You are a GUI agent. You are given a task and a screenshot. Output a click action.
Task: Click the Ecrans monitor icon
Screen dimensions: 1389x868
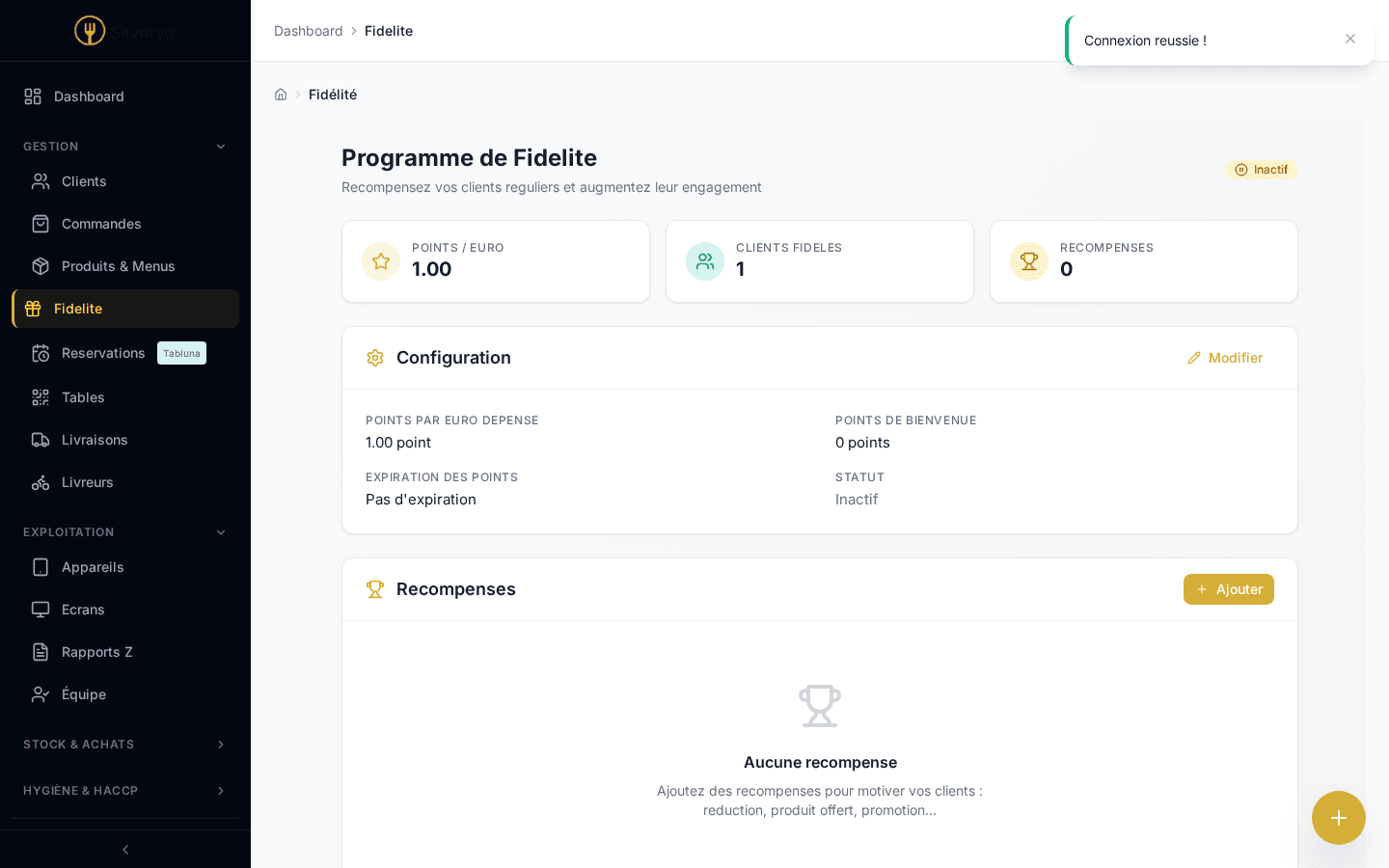pyautogui.click(x=41, y=610)
